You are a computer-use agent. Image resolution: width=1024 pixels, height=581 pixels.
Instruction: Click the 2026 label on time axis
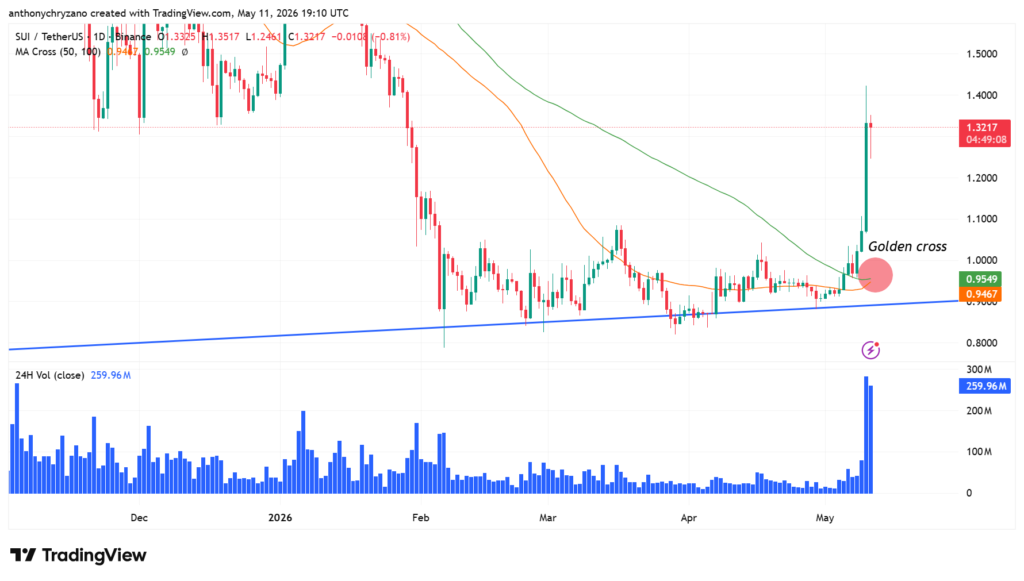point(280,518)
